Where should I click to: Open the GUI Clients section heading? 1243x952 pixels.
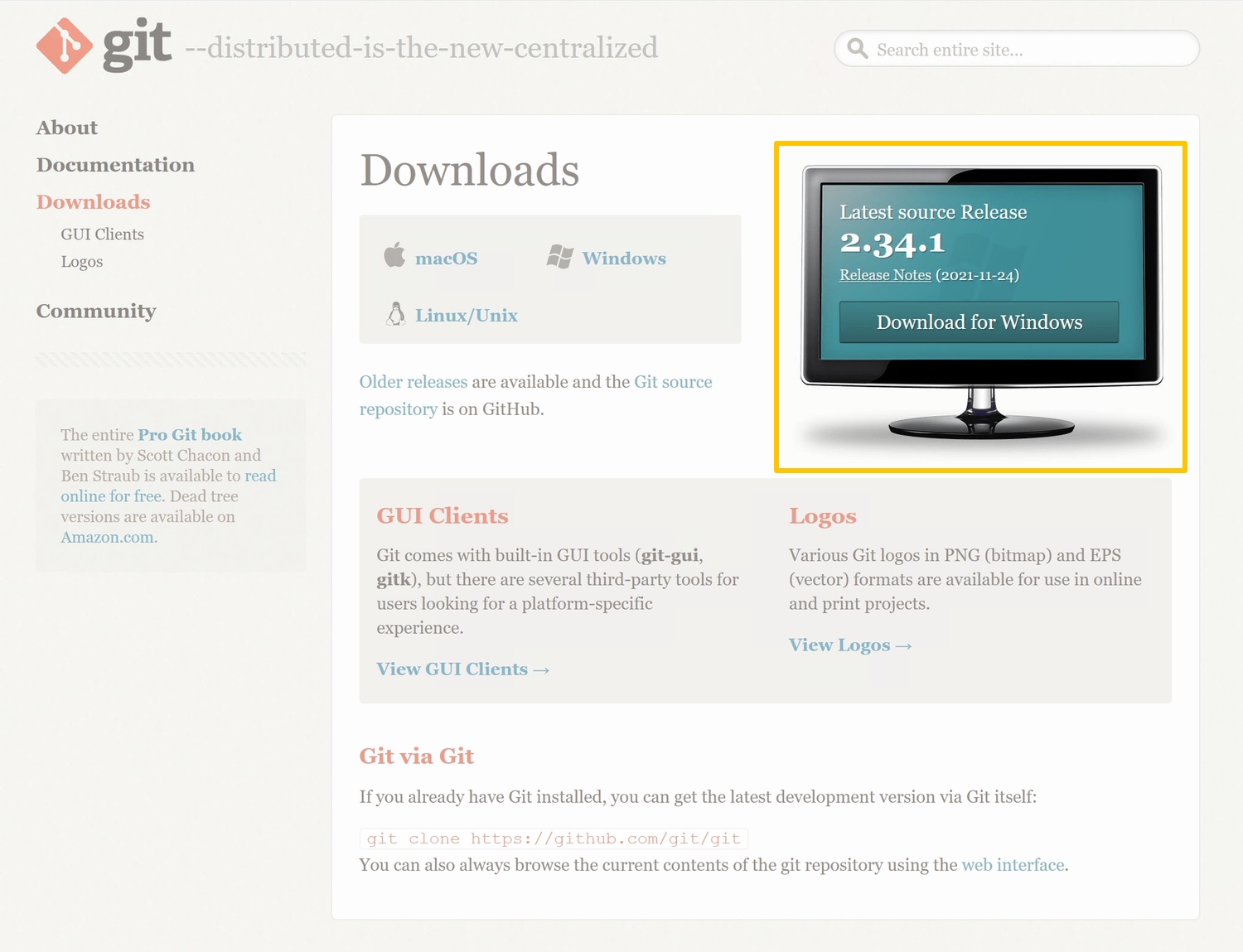(443, 515)
